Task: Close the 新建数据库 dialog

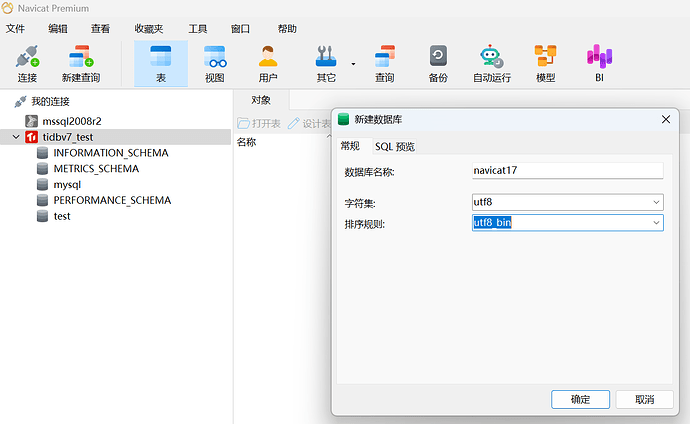Action: click(x=666, y=119)
